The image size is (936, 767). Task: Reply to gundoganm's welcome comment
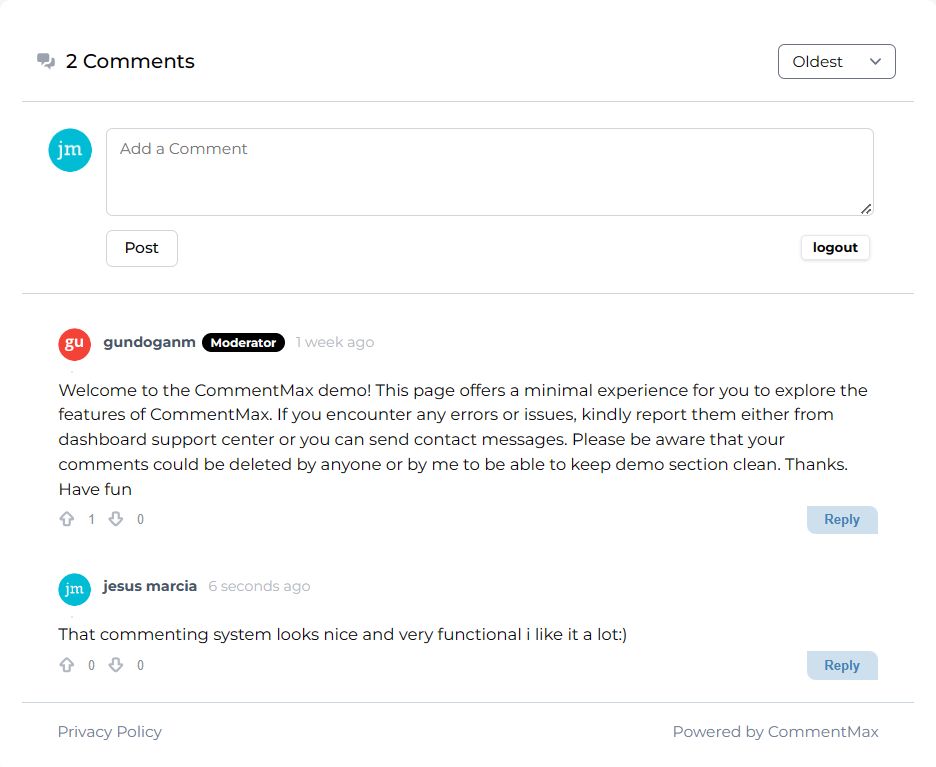tap(841, 519)
